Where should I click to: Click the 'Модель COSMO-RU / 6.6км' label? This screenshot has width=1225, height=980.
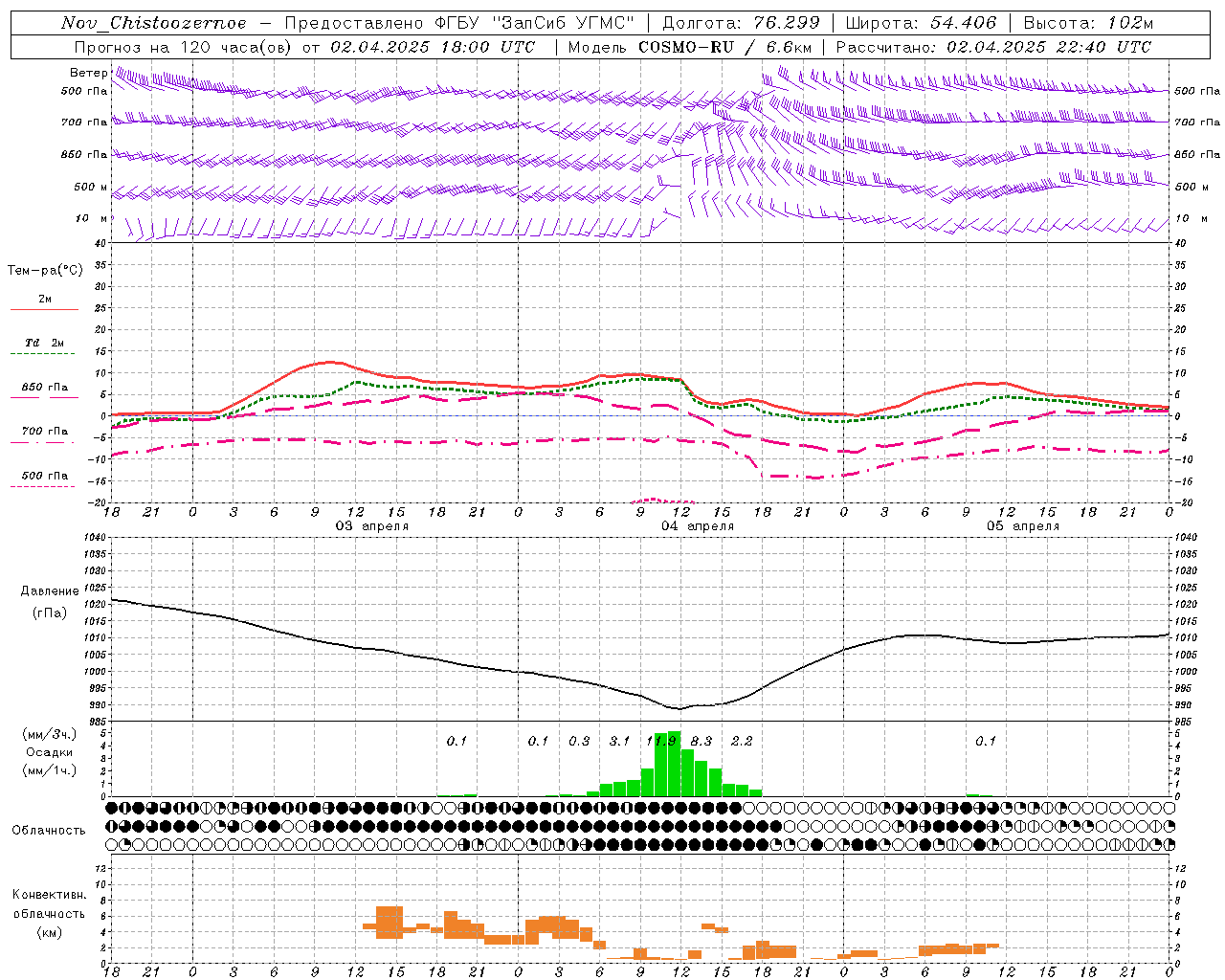click(690, 47)
